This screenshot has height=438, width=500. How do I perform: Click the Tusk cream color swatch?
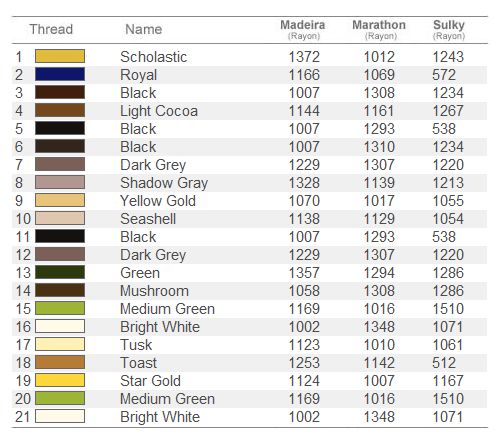[x=60, y=344]
